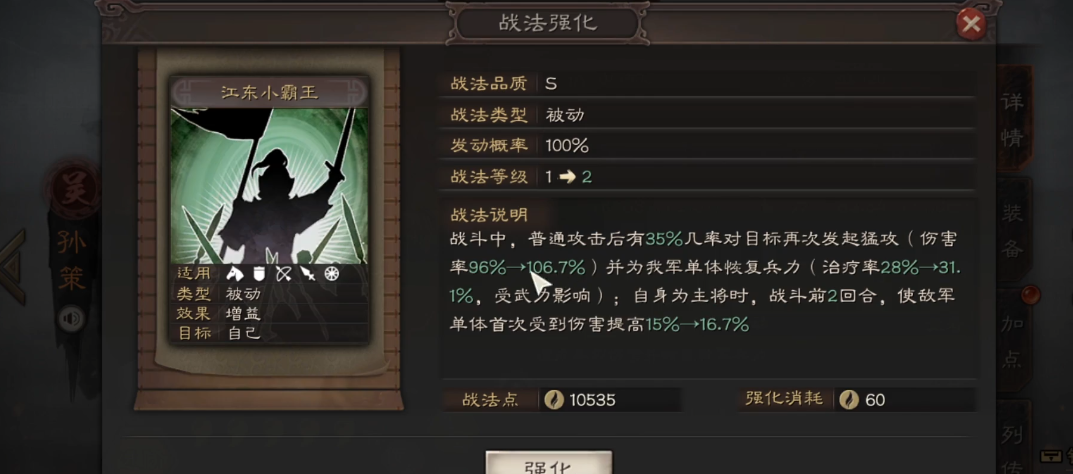Click the spear troop type icon

pyautogui.click(x=307, y=274)
